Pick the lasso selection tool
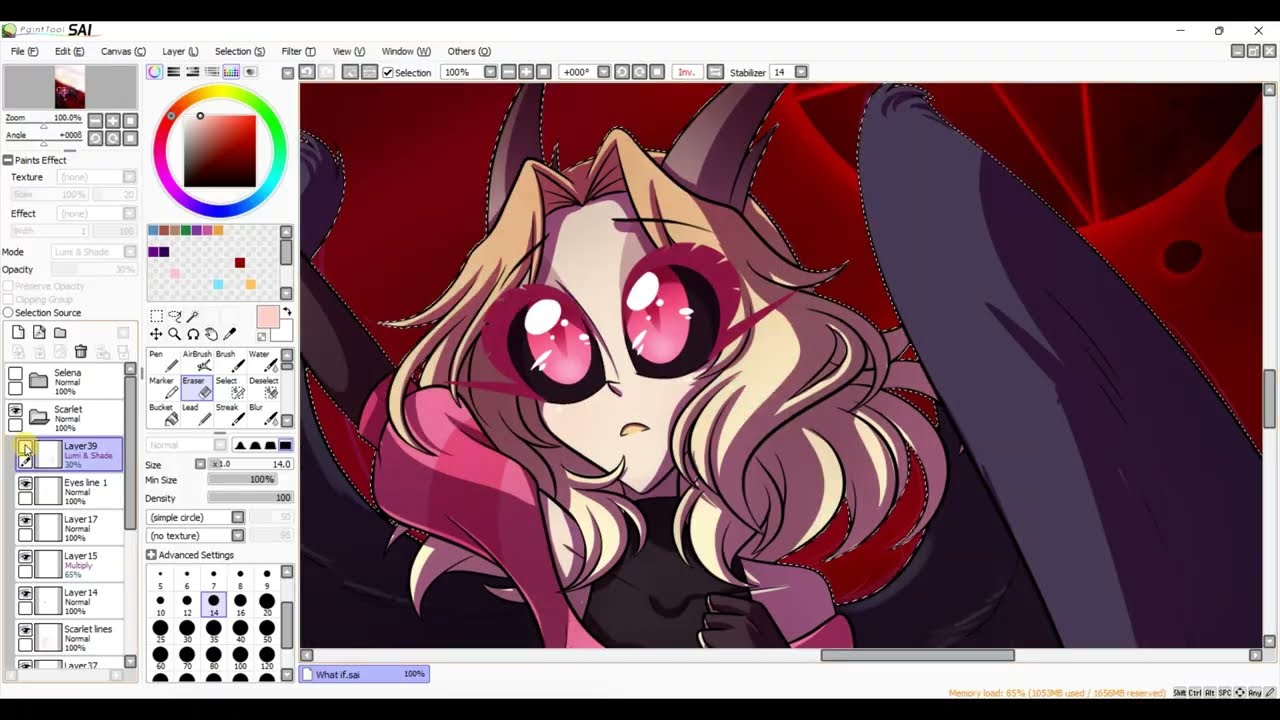1280x720 pixels. [x=175, y=316]
